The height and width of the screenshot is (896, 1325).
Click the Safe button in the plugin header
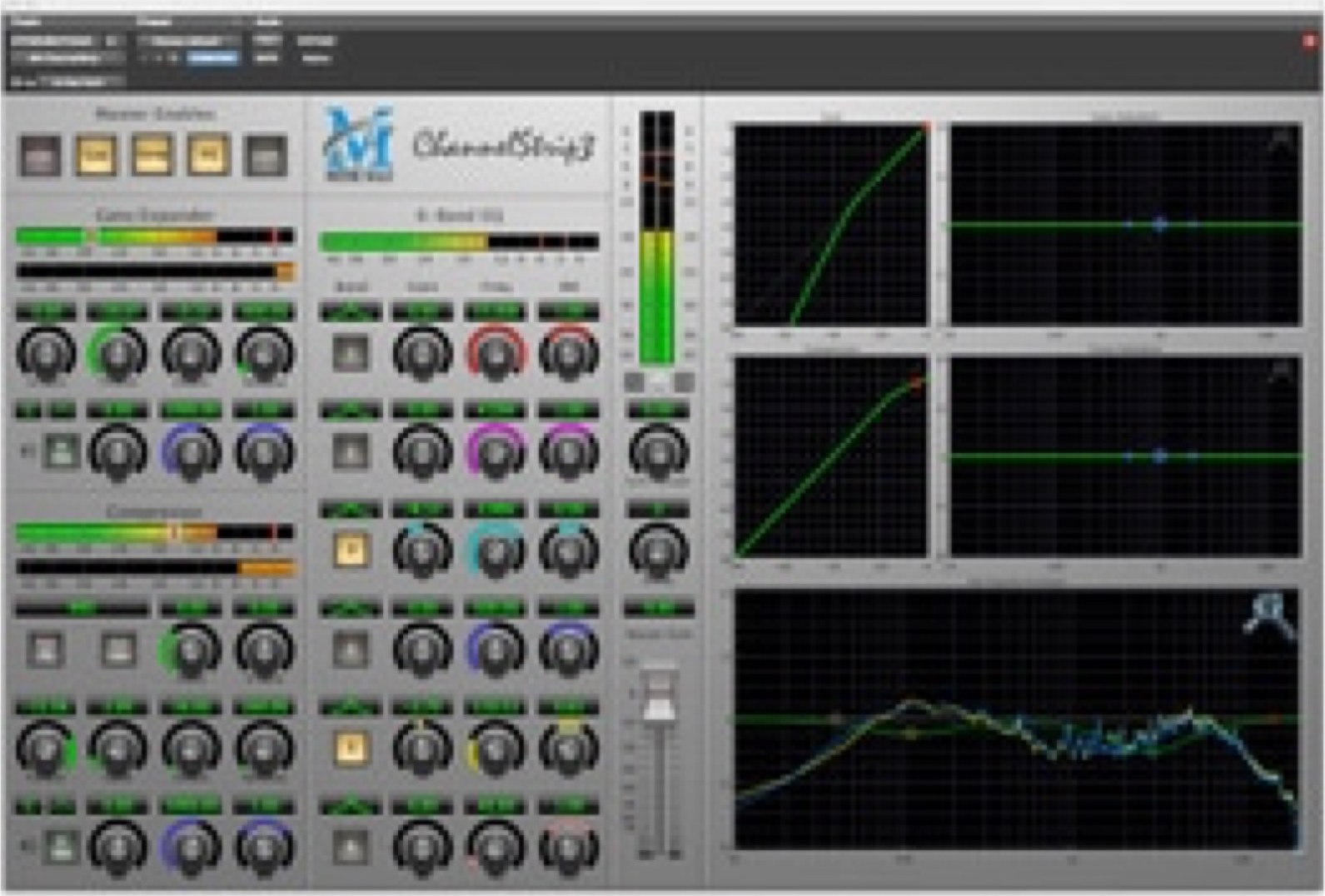pyautogui.click(x=266, y=58)
